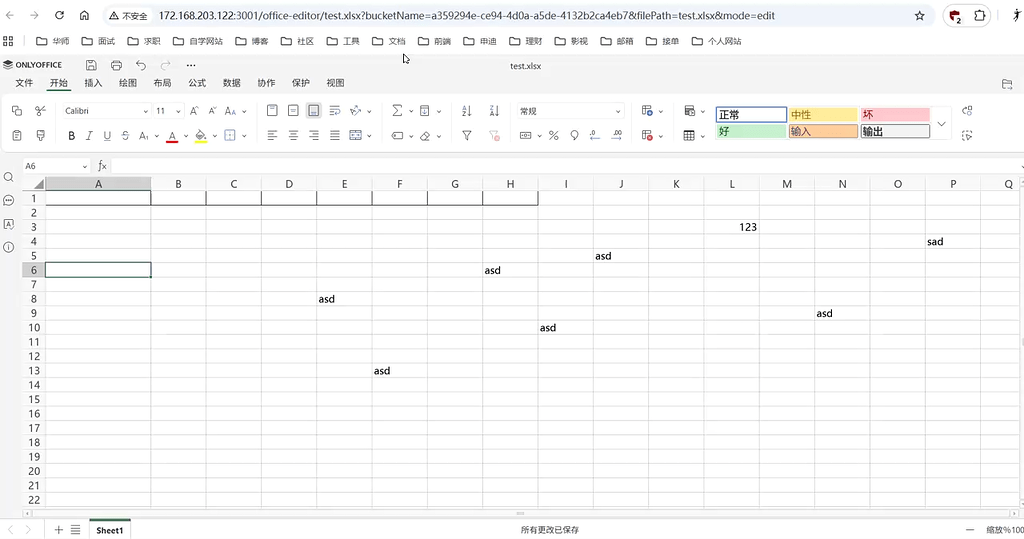The image size is (1024, 539).
Task: Open the Orientation dropdown arrow
Action: point(369,112)
